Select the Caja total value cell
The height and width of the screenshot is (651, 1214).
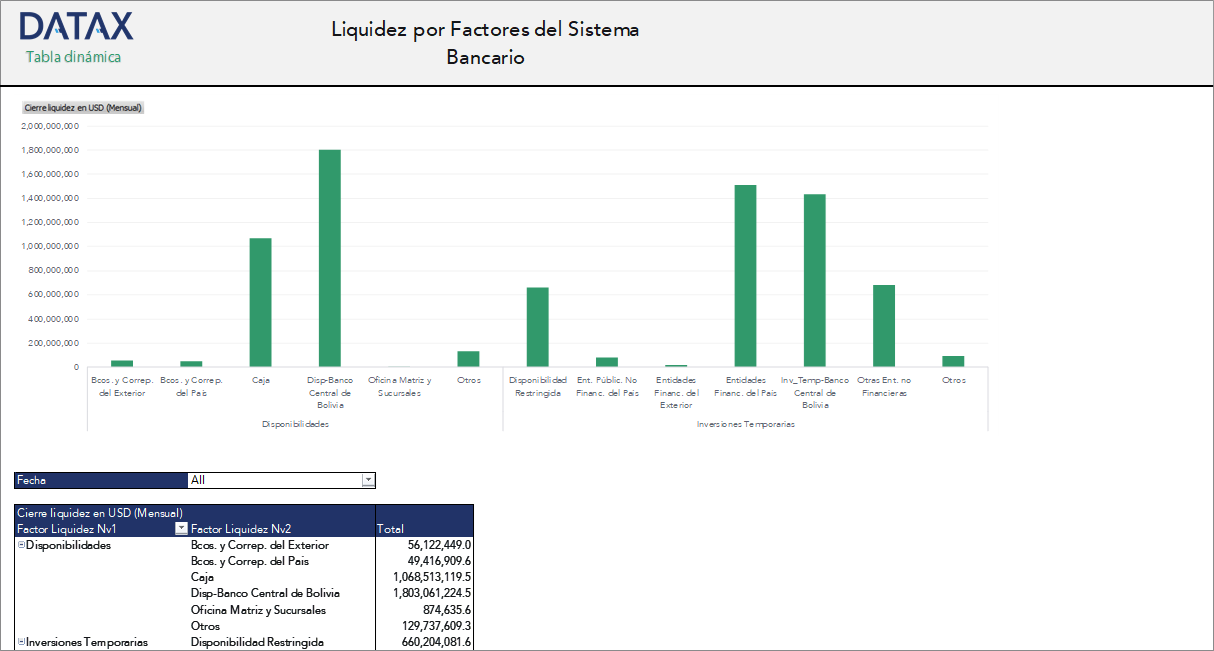click(x=433, y=576)
